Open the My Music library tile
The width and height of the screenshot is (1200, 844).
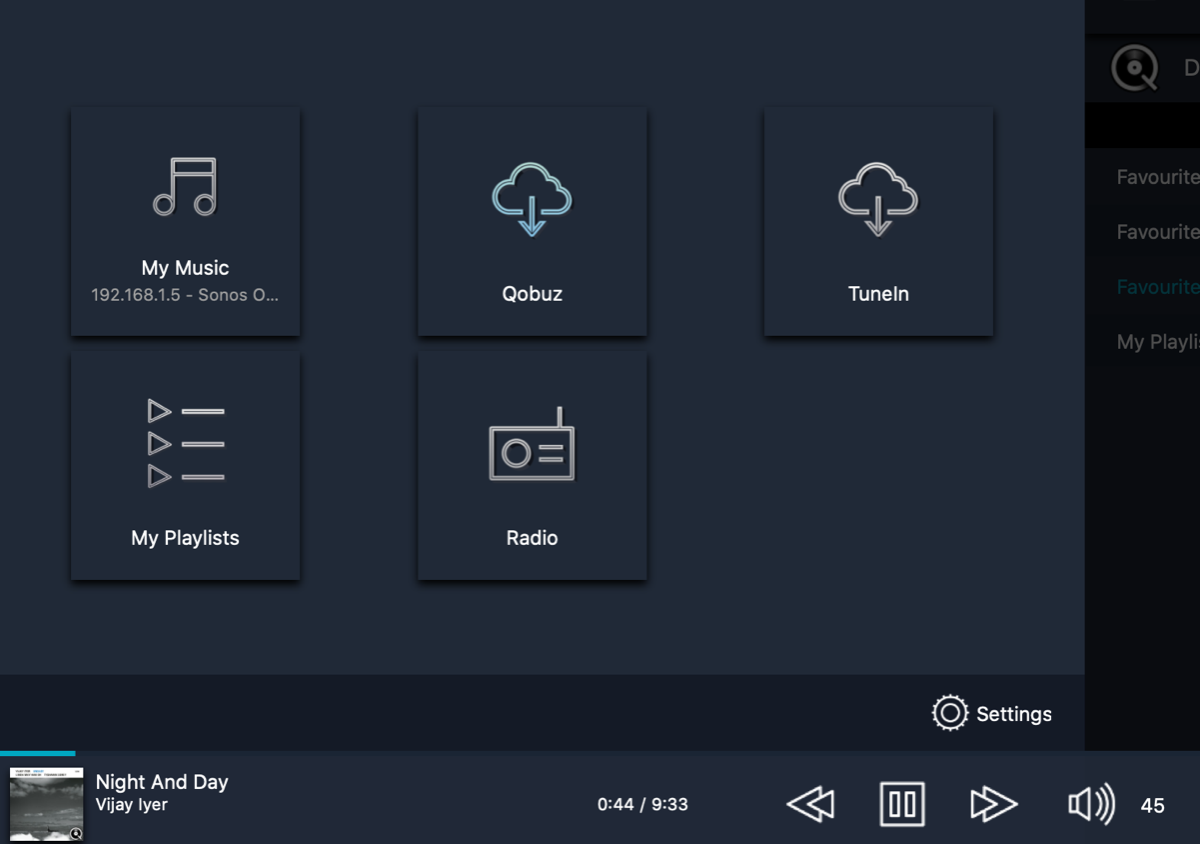185,221
